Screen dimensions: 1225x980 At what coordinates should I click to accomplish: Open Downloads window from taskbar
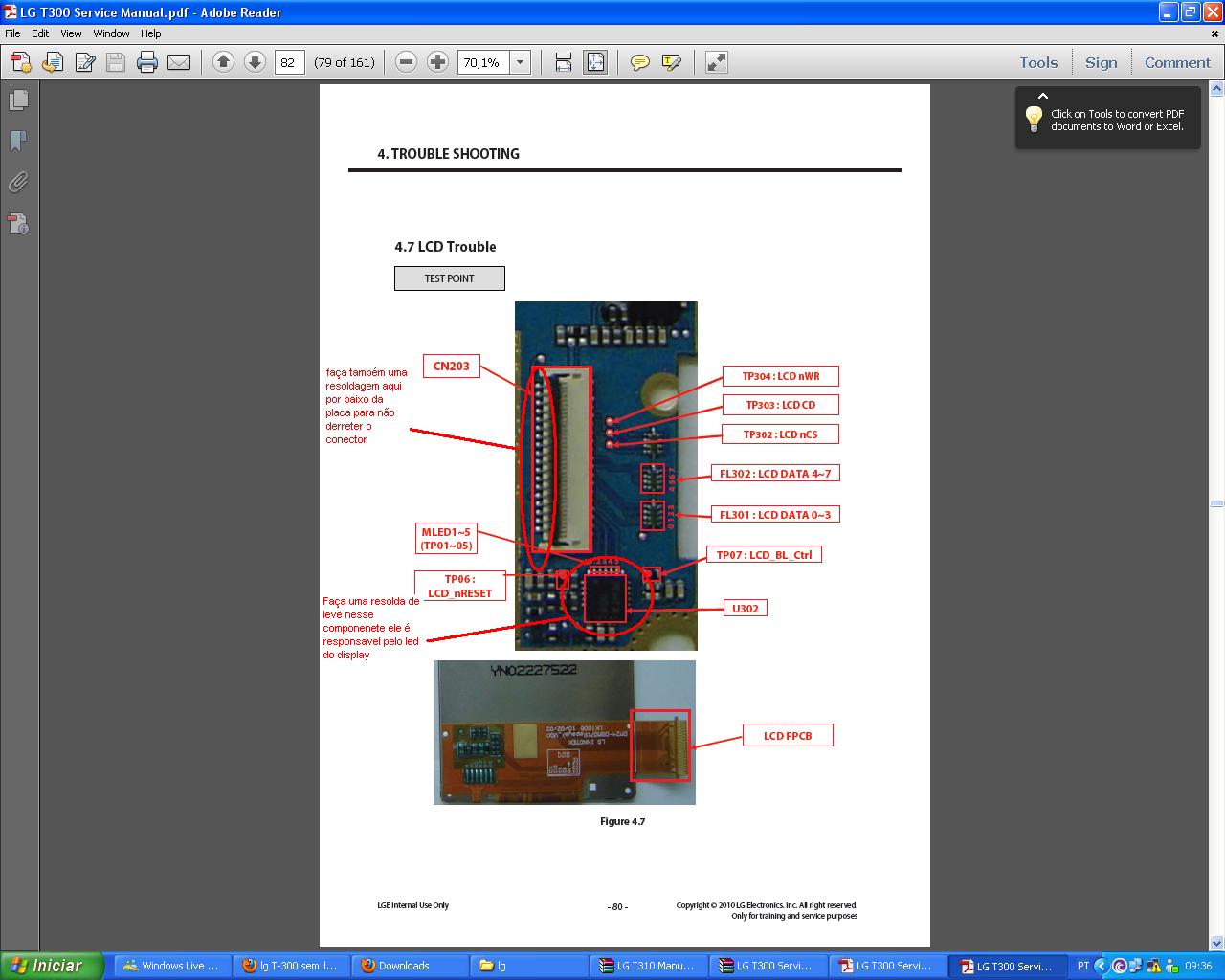pyautogui.click(x=410, y=966)
